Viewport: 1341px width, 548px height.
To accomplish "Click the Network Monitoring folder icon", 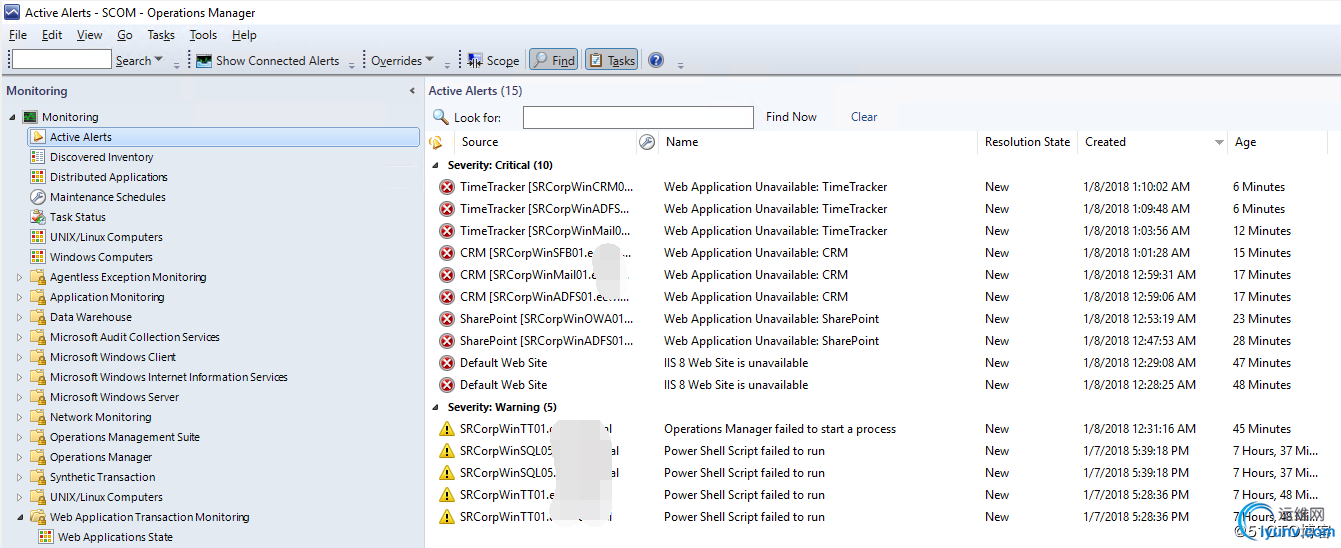I will [x=38, y=417].
